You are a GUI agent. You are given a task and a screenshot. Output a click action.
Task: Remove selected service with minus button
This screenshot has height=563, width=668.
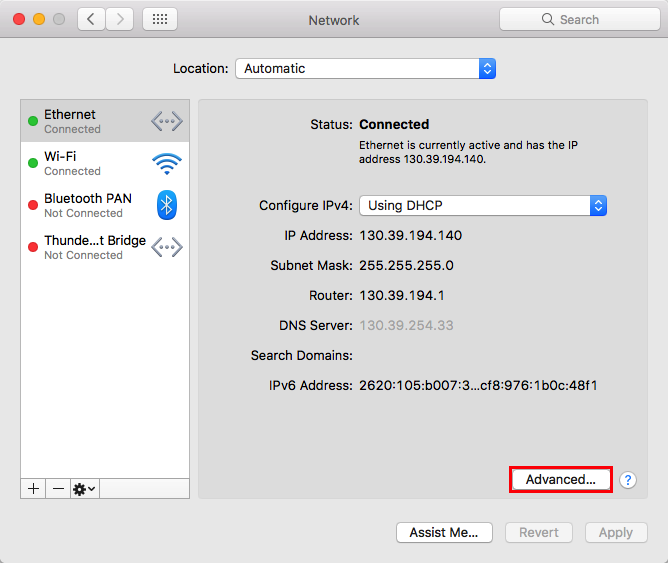point(58,488)
